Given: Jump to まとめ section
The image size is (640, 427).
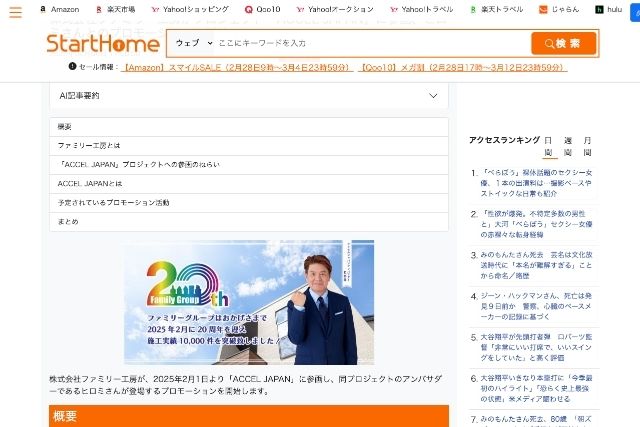Looking at the screenshot, I should tap(249, 222).
